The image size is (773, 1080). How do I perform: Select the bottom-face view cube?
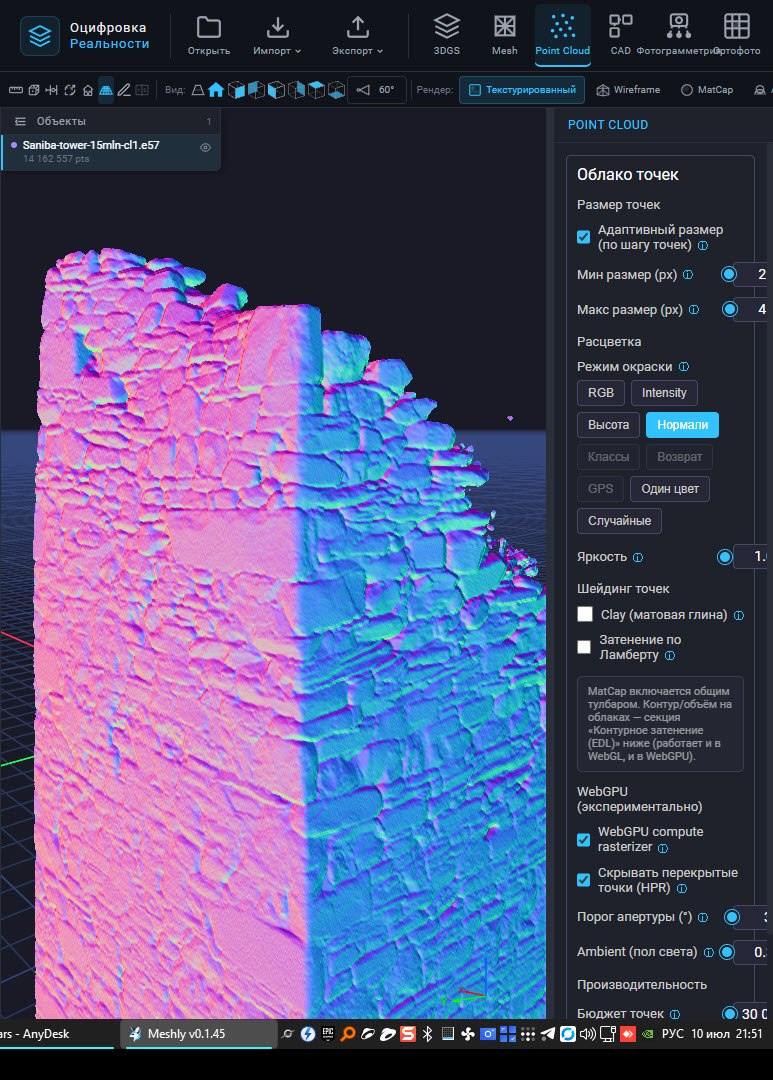(x=336, y=90)
